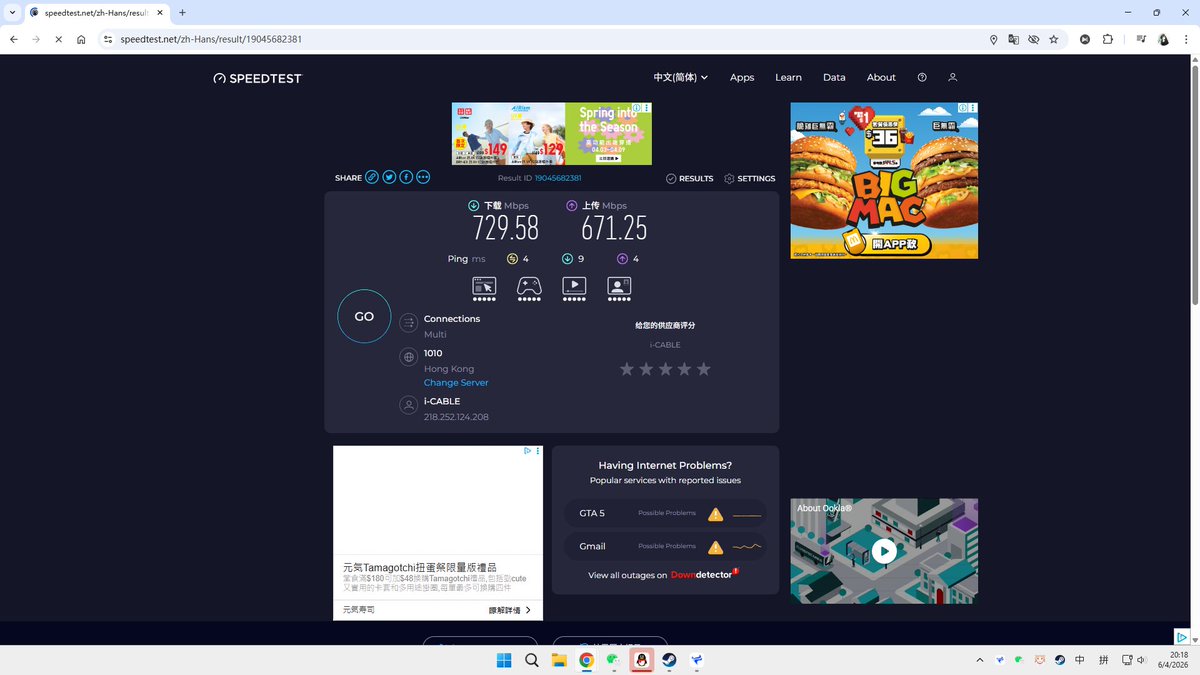Open the SETTINGS tab
1200x675 pixels.
(x=750, y=178)
